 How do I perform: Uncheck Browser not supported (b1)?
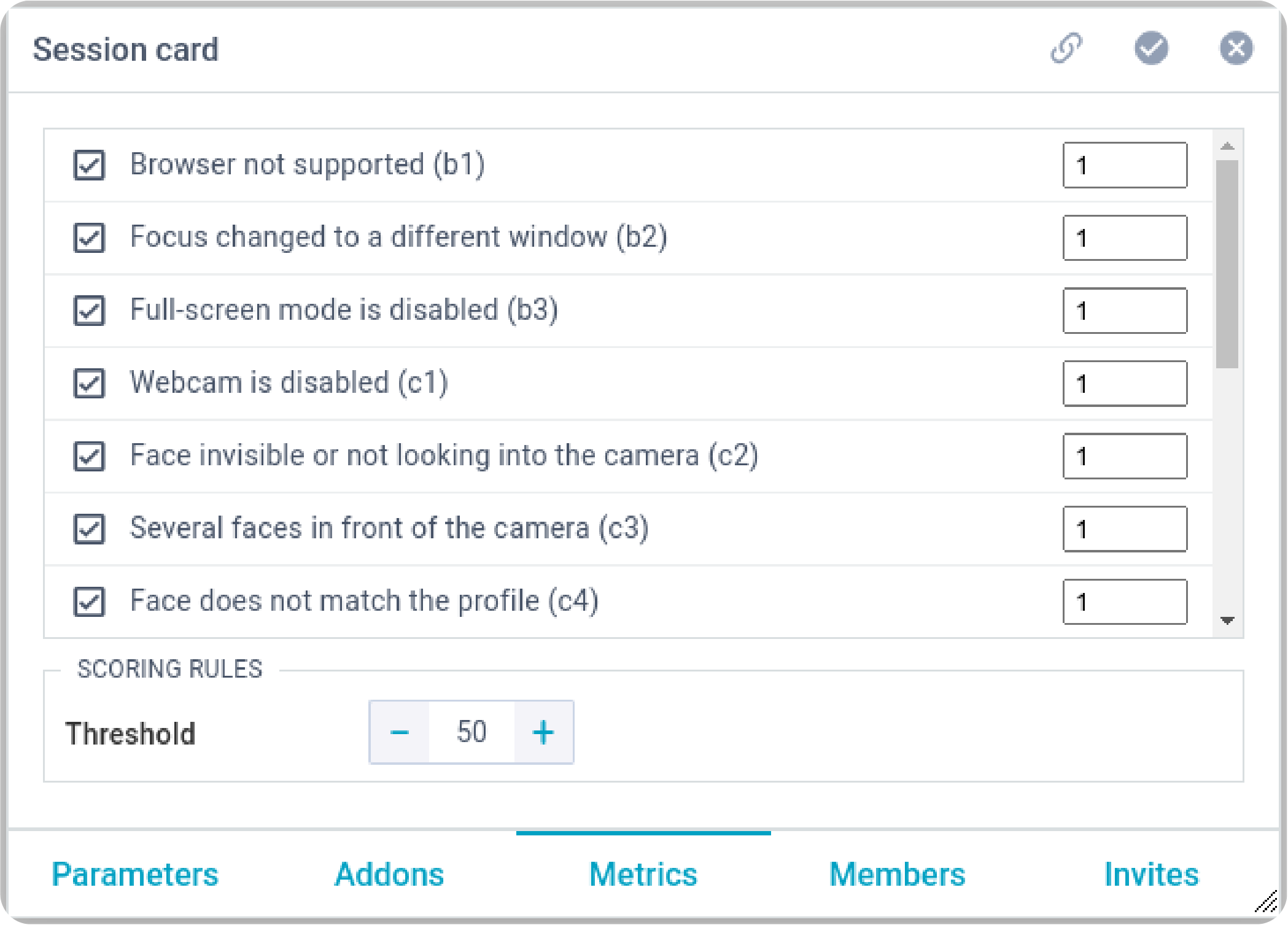[90, 165]
